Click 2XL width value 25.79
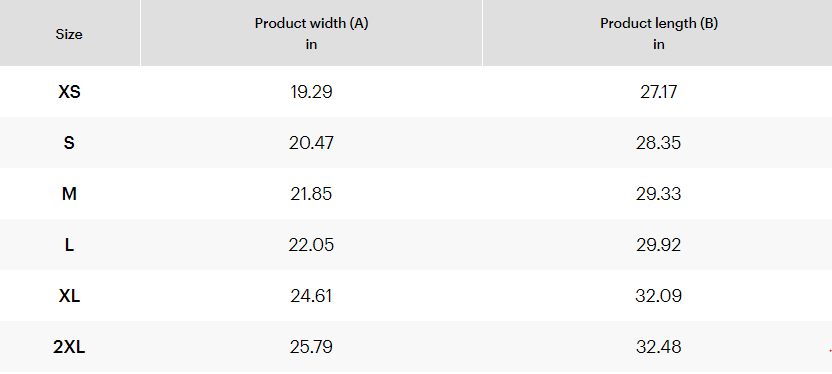 311,346
